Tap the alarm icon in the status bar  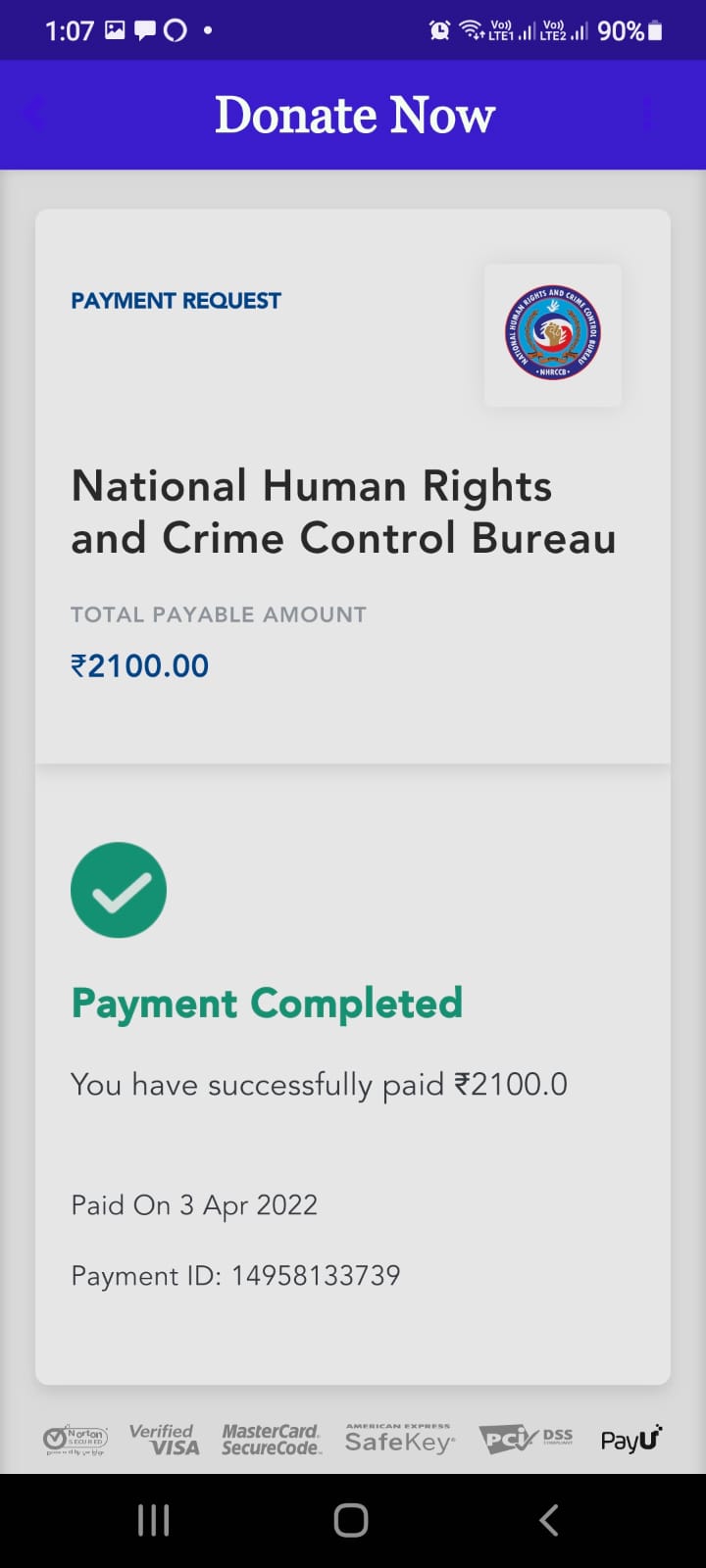click(440, 30)
